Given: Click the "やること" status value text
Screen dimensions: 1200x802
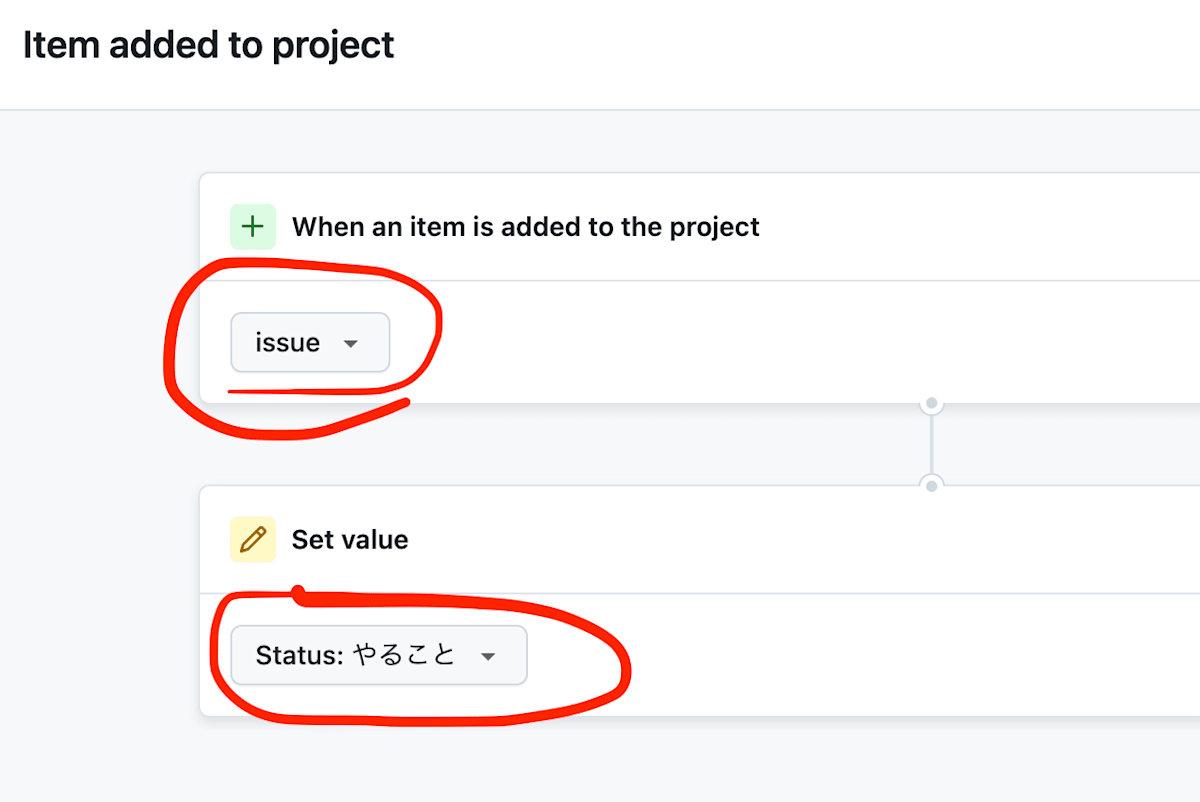Looking at the screenshot, I should click(x=404, y=655).
